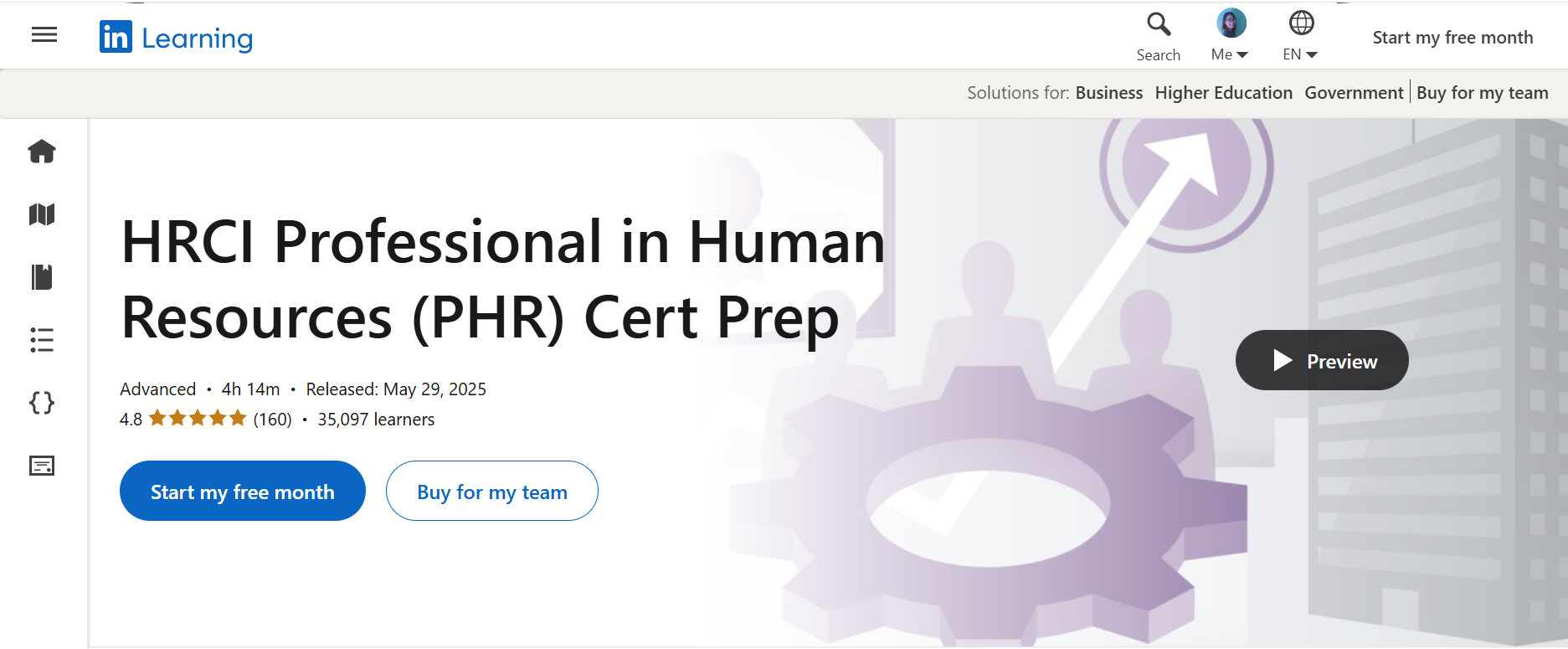Image resolution: width=1568 pixels, height=649 pixels.
Task: Click the globe language icon
Action: coord(1301,23)
